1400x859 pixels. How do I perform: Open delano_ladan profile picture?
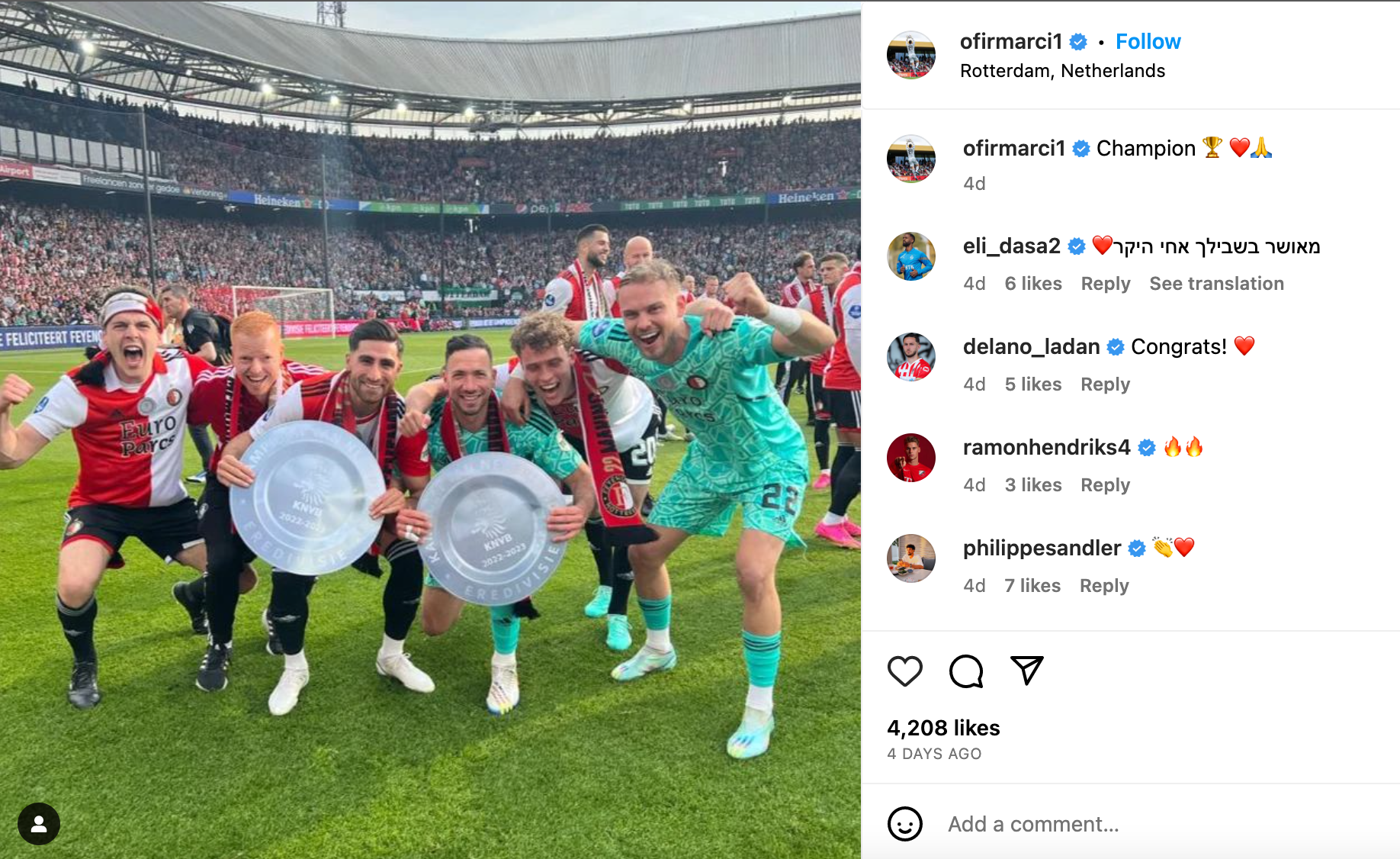[x=911, y=357]
